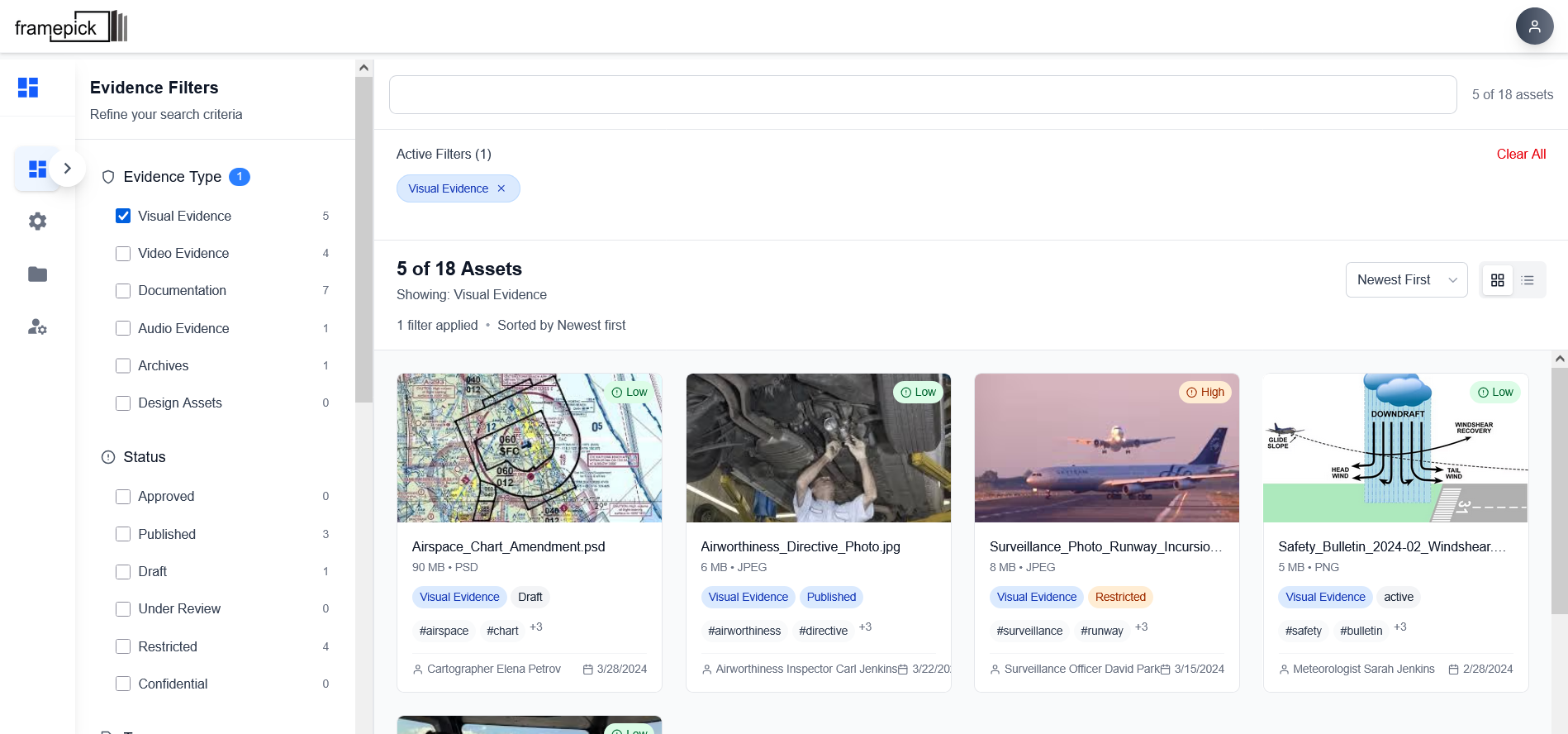Open the user profile avatar menu
The height and width of the screenshot is (734, 1568).
coord(1534,26)
